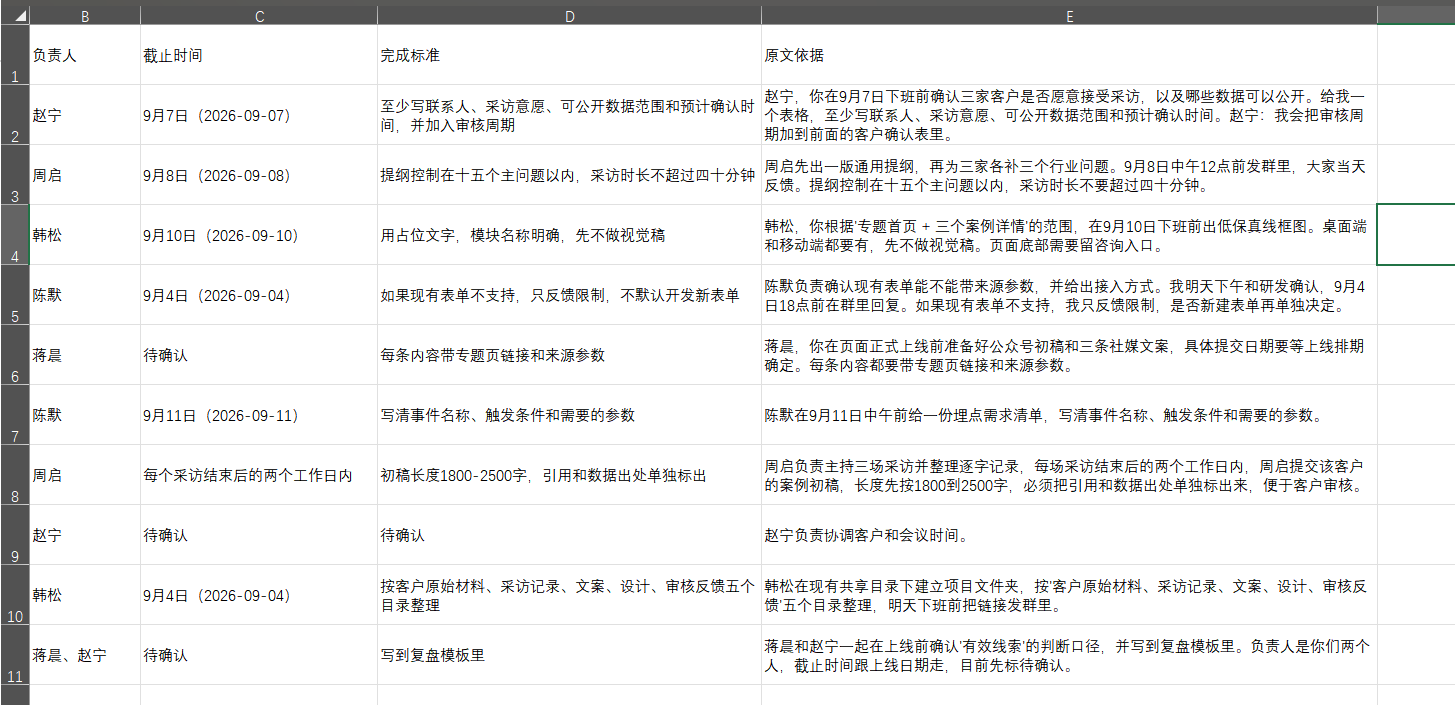1455x705 pixels.
Task: Select cell 韩松 in row 4
Action: tap(85, 235)
